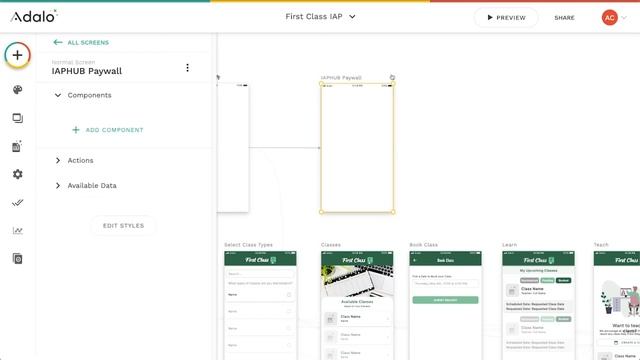Open the Settings gear icon
640x360 pixels.
[18, 174]
